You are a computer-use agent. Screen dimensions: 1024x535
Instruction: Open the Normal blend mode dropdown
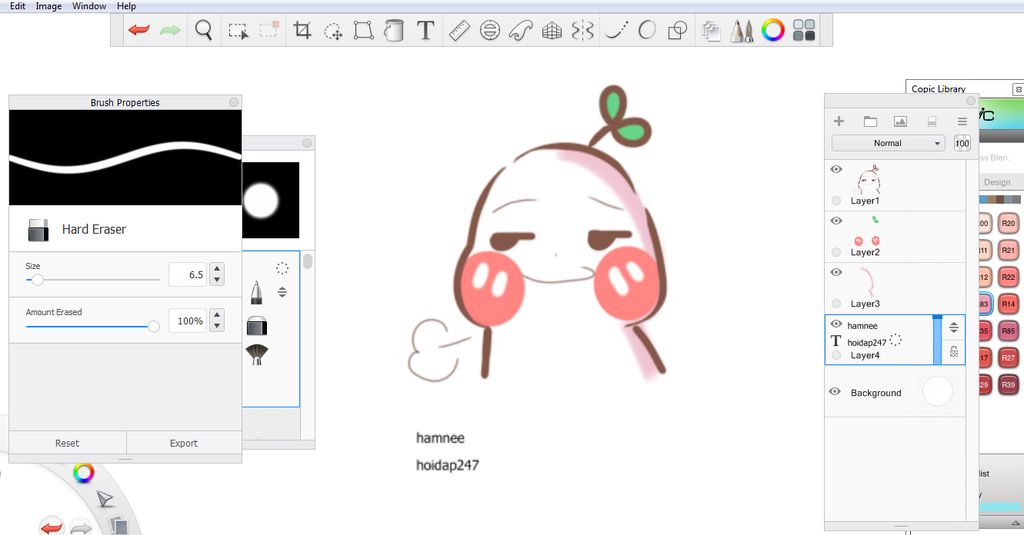888,143
